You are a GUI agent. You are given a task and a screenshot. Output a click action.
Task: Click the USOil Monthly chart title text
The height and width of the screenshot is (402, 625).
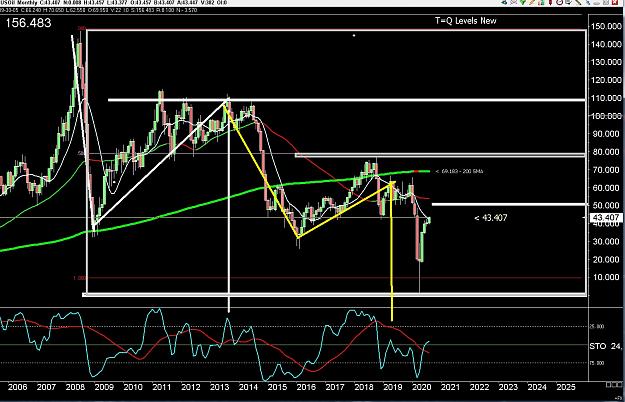pos(19,3)
